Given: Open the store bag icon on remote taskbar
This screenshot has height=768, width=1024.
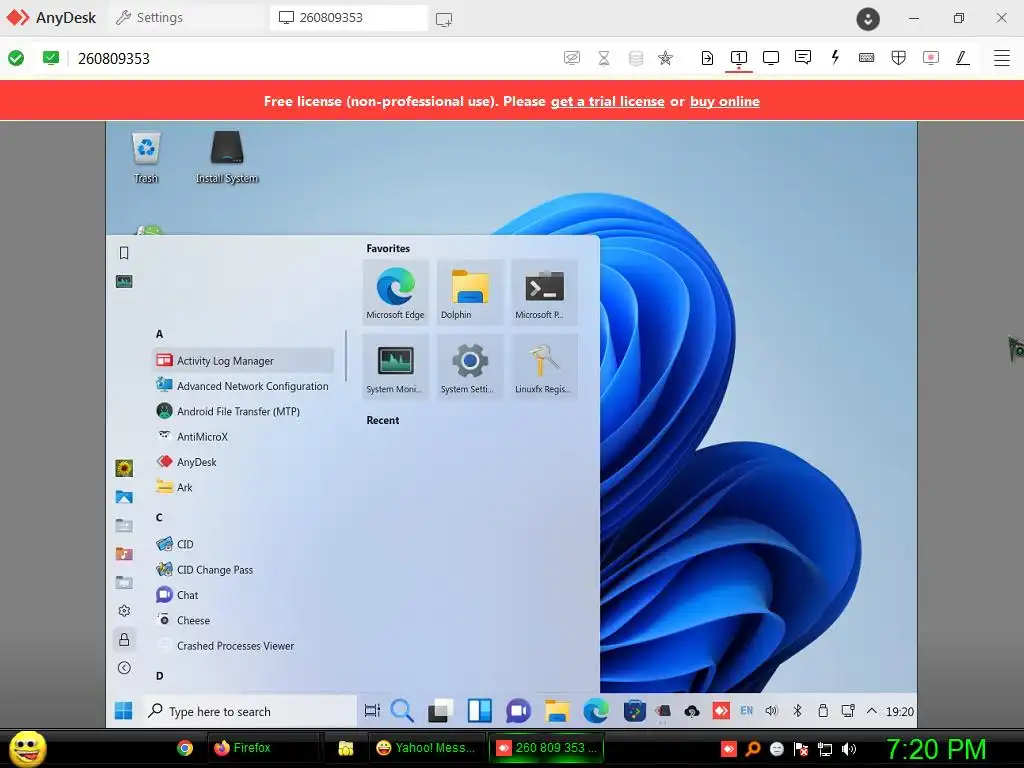Looking at the screenshot, I should coord(634,711).
